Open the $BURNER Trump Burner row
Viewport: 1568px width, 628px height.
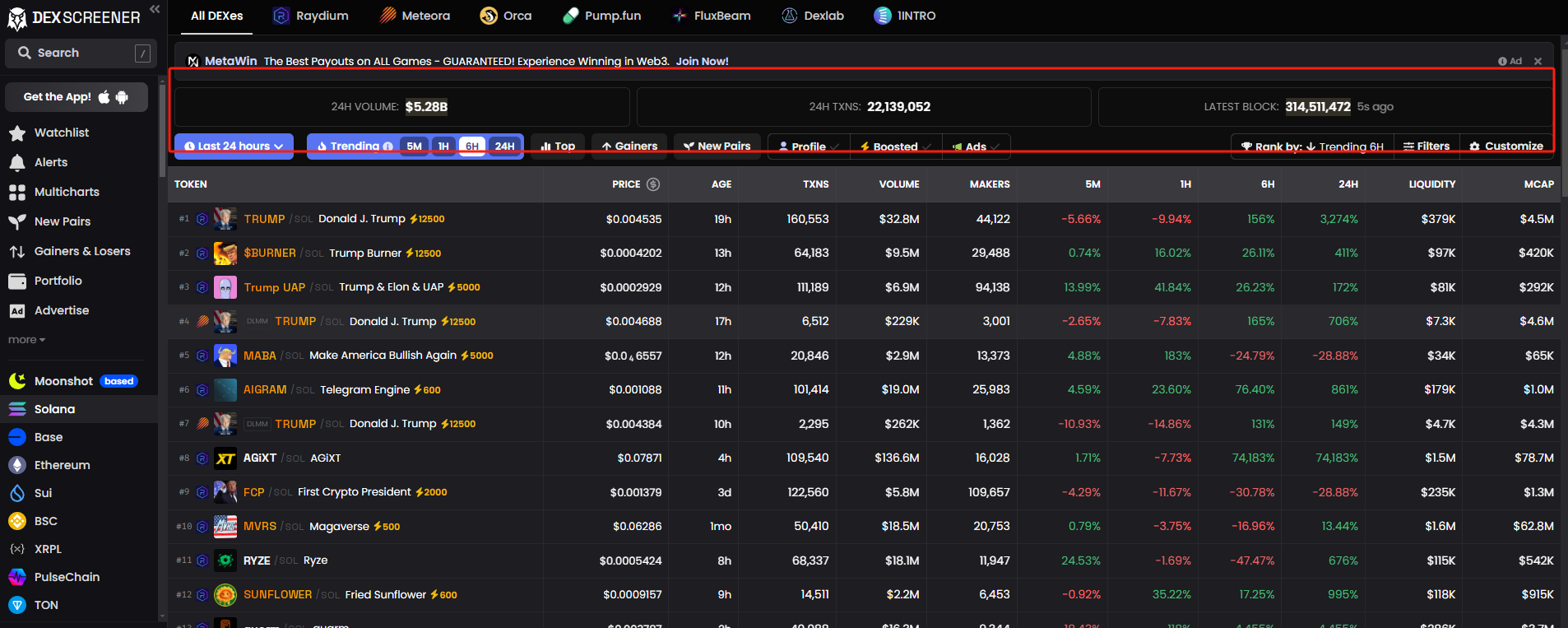click(864, 253)
